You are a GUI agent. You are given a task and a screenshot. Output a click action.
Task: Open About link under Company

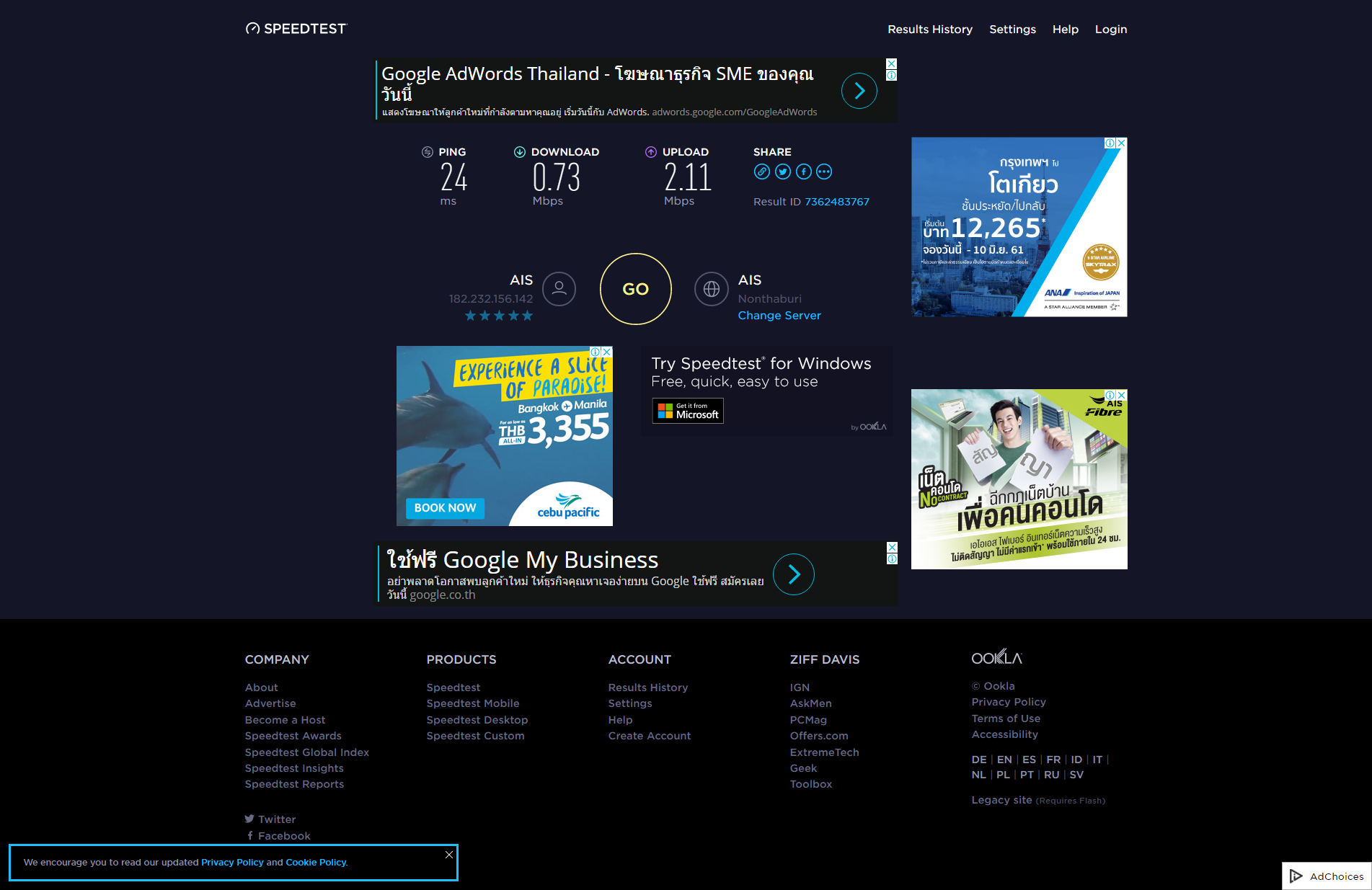tap(261, 687)
